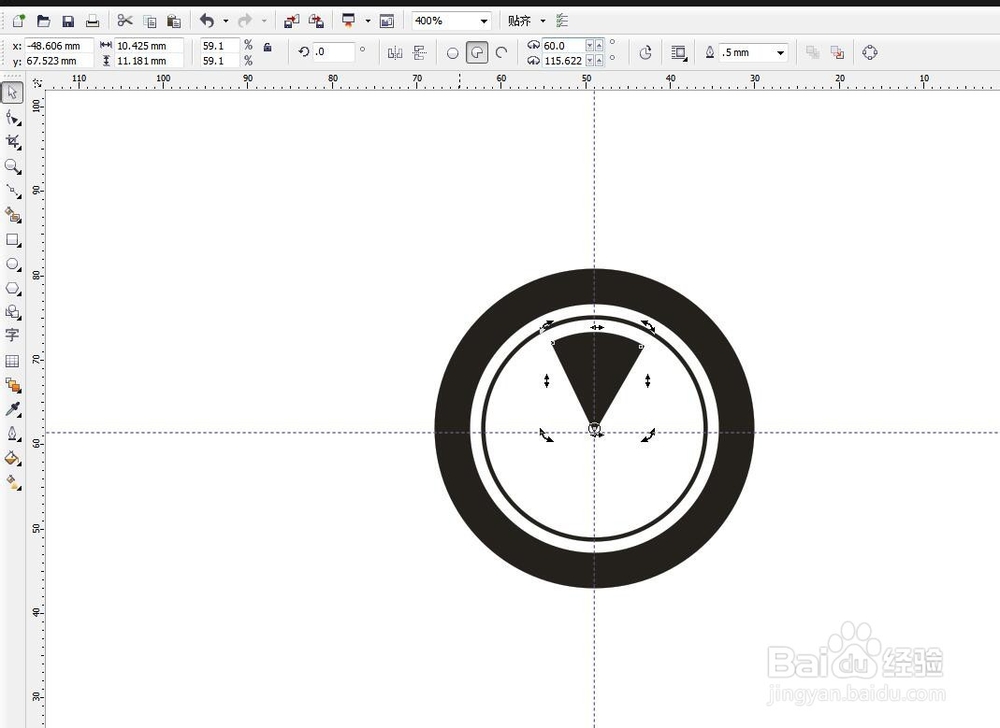The image size is (1000, 728).
Task: Select the Zoom magnifier tool
Action: coord(12,166)
